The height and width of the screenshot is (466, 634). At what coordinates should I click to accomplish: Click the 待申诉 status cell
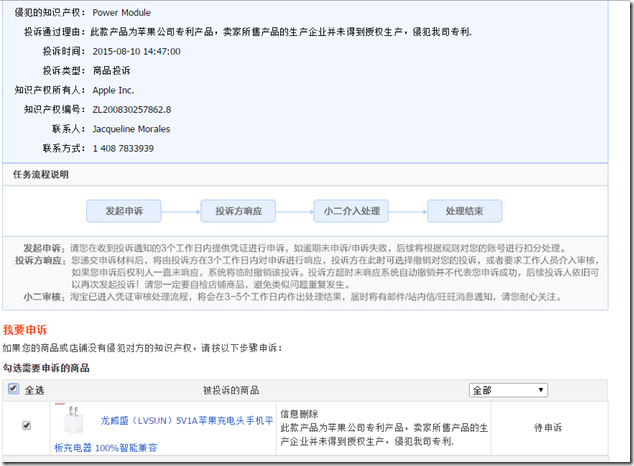click(x=548, y=428)
